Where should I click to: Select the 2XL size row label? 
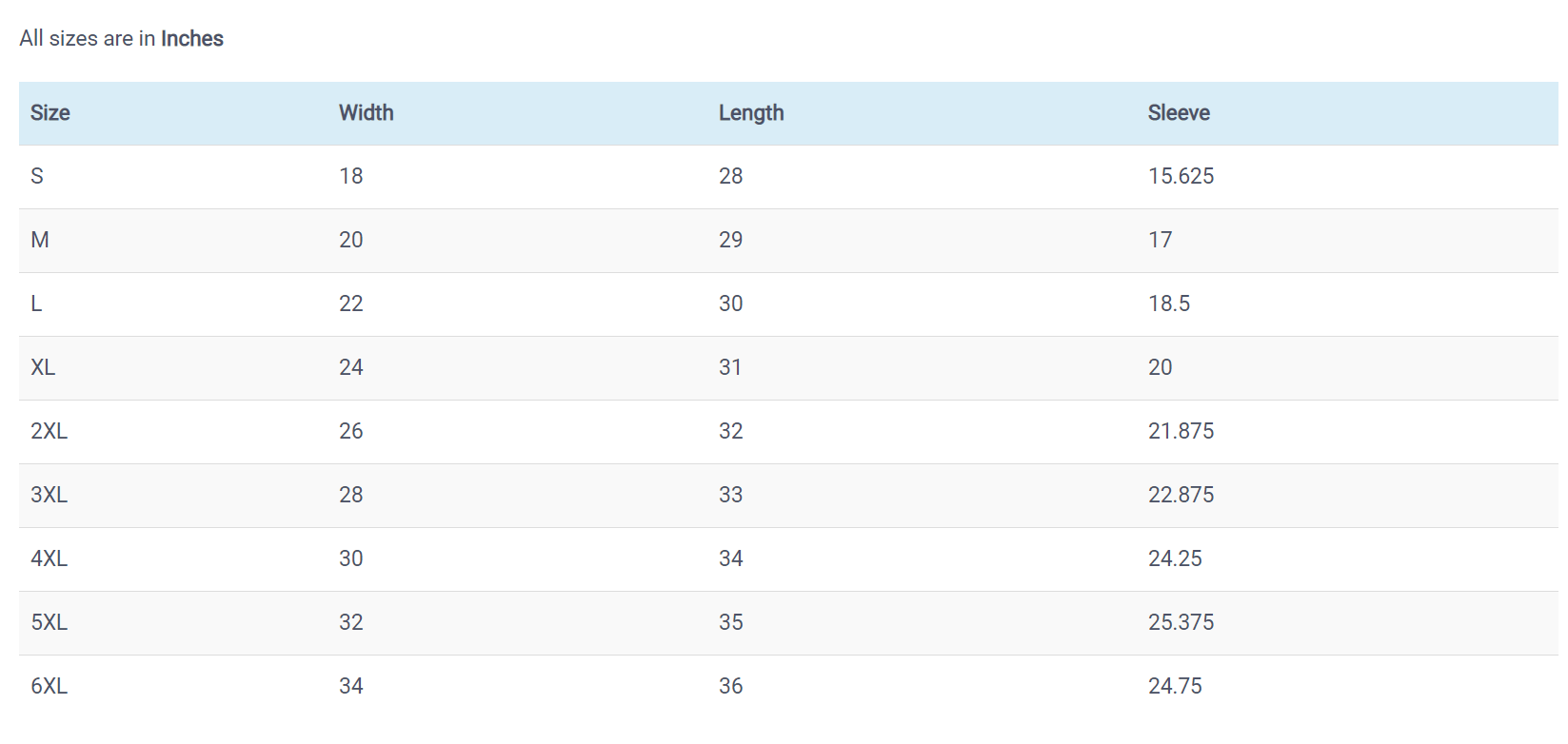coord(50,431)
